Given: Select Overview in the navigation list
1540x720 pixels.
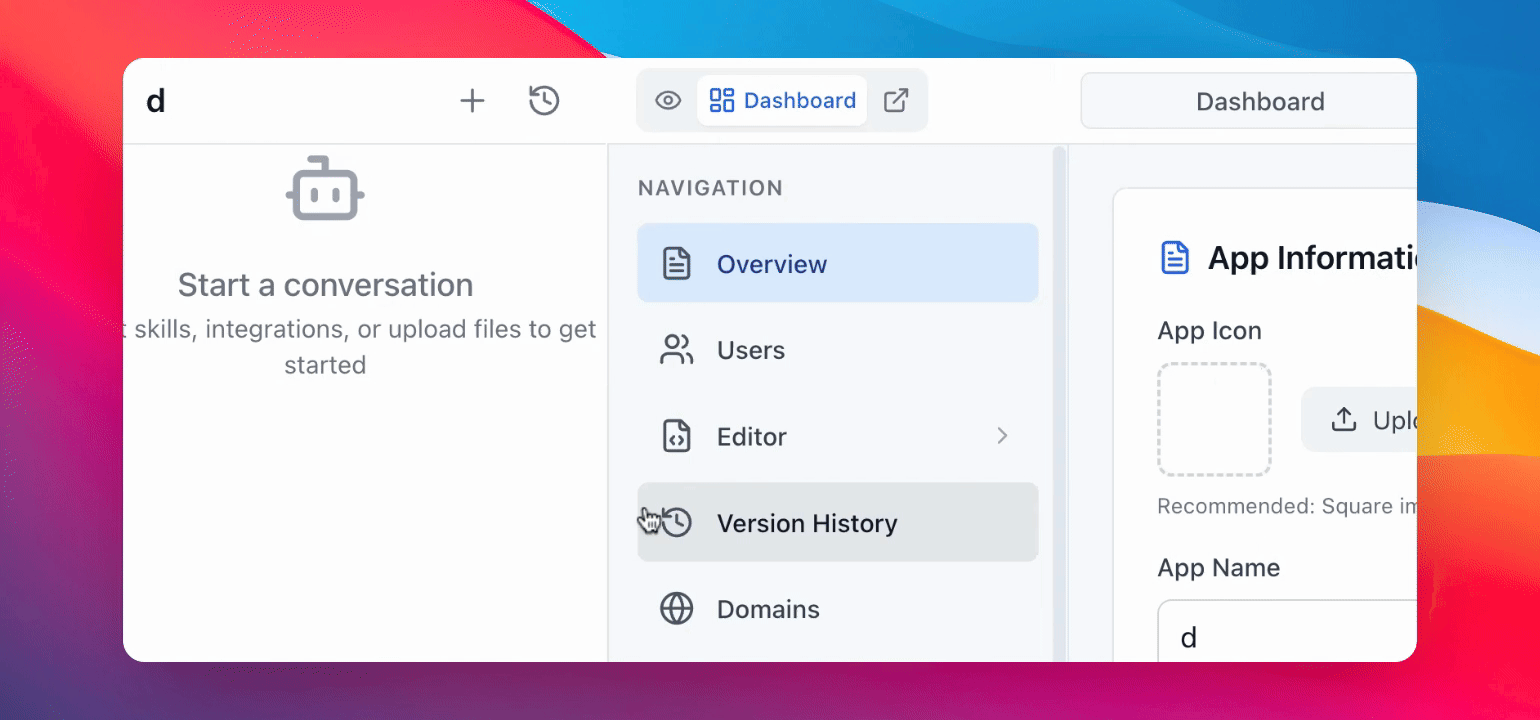Looking at the screenshot, I should 837,264.
